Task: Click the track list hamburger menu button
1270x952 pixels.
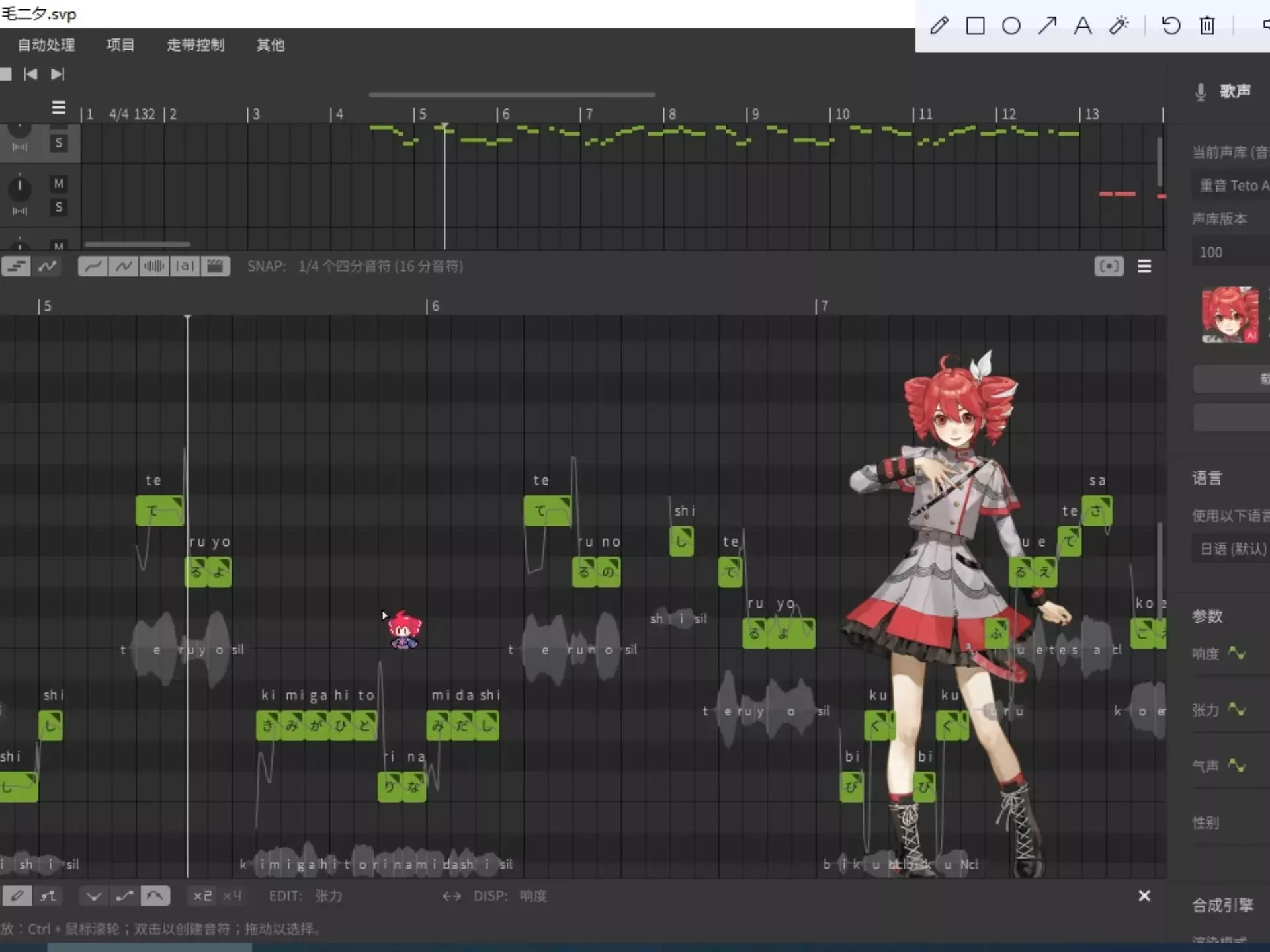Action: 59,107
